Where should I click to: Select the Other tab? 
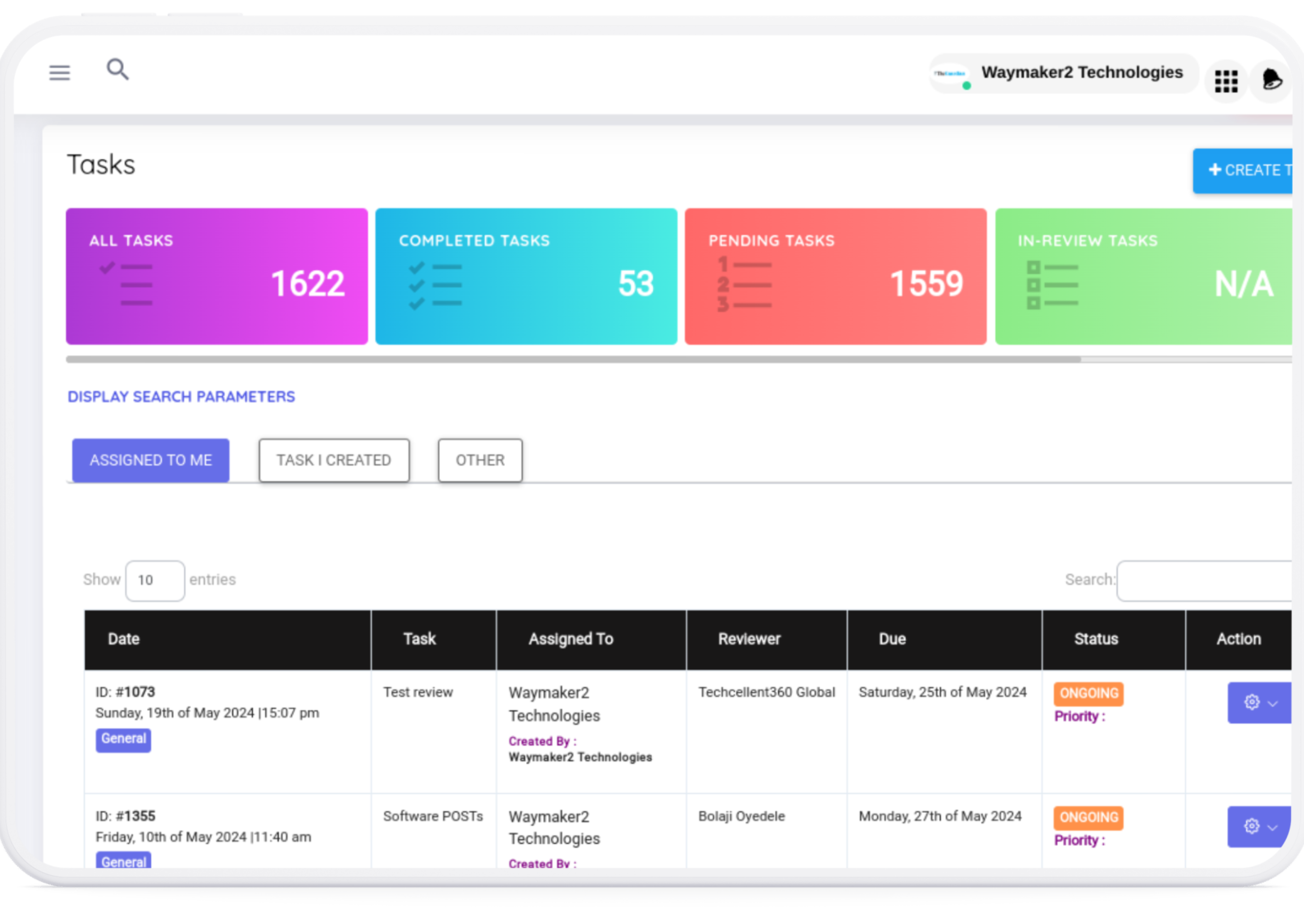pyautogui.click(x=480, y=460)
